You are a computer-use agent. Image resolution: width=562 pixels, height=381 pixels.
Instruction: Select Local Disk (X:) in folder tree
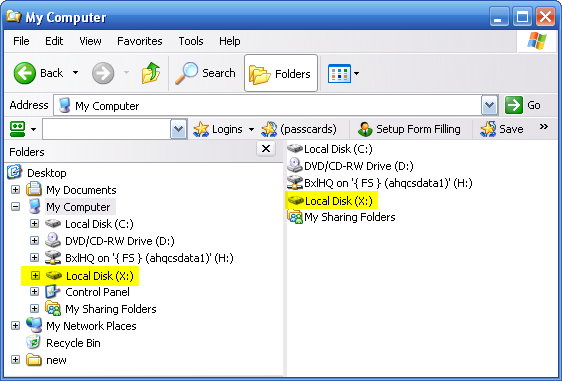(100, 276)
